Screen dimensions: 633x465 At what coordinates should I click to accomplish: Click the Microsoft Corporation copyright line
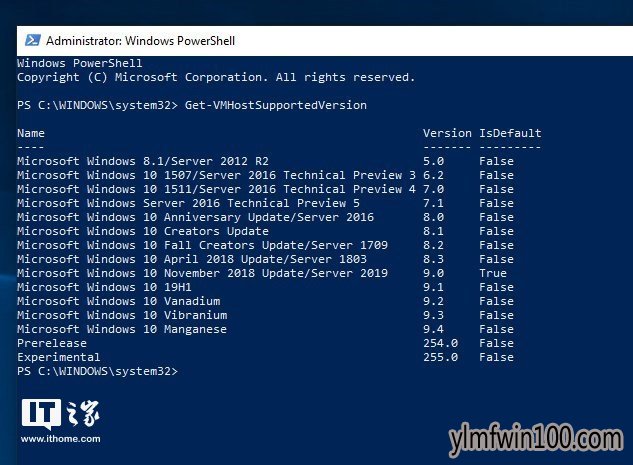click(216, 77)
